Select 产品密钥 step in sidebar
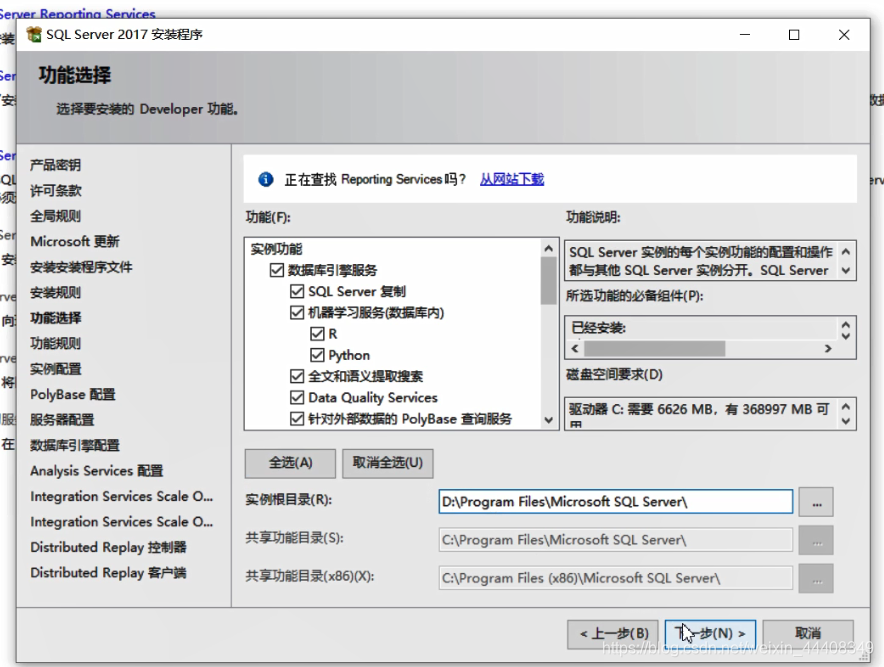This screenshot has width=884, height=667. [55, 165]
